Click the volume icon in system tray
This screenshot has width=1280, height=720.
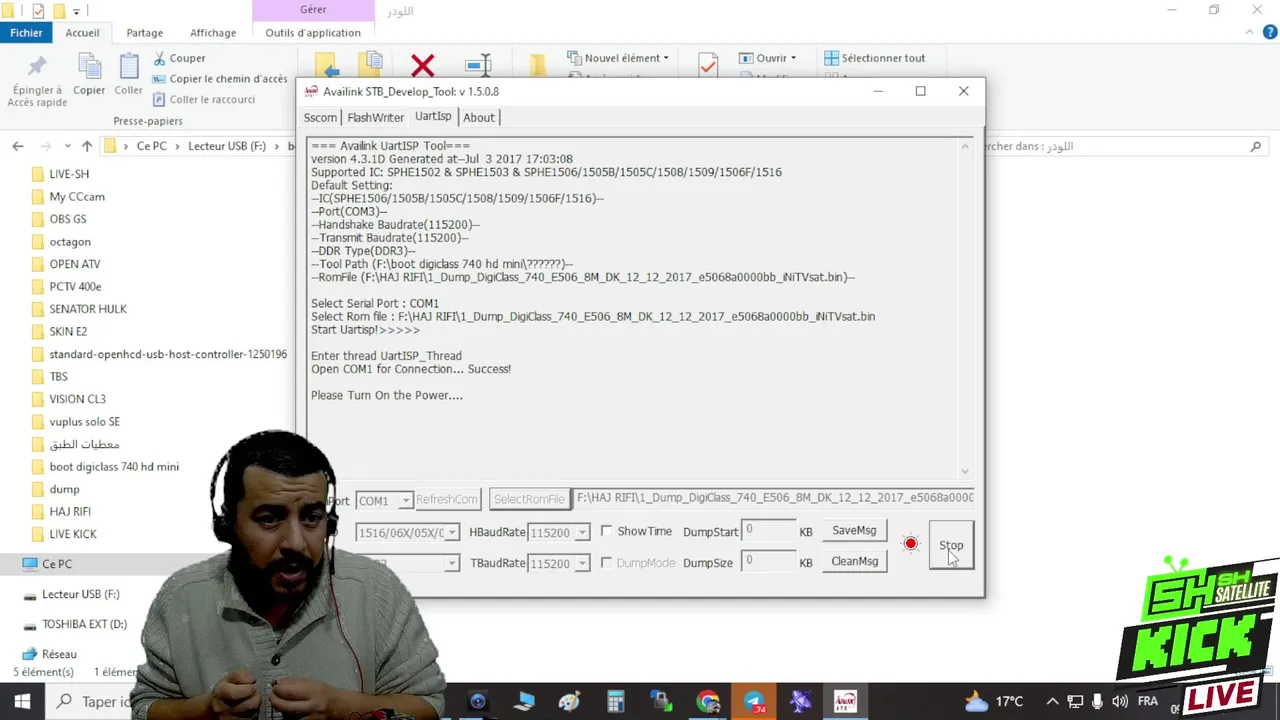tap(1119, 702)
